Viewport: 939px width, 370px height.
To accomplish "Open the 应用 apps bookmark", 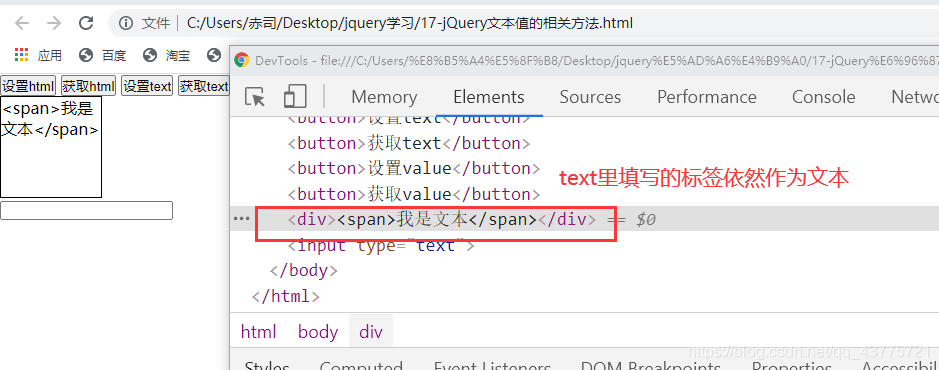I will pos(38,56).
